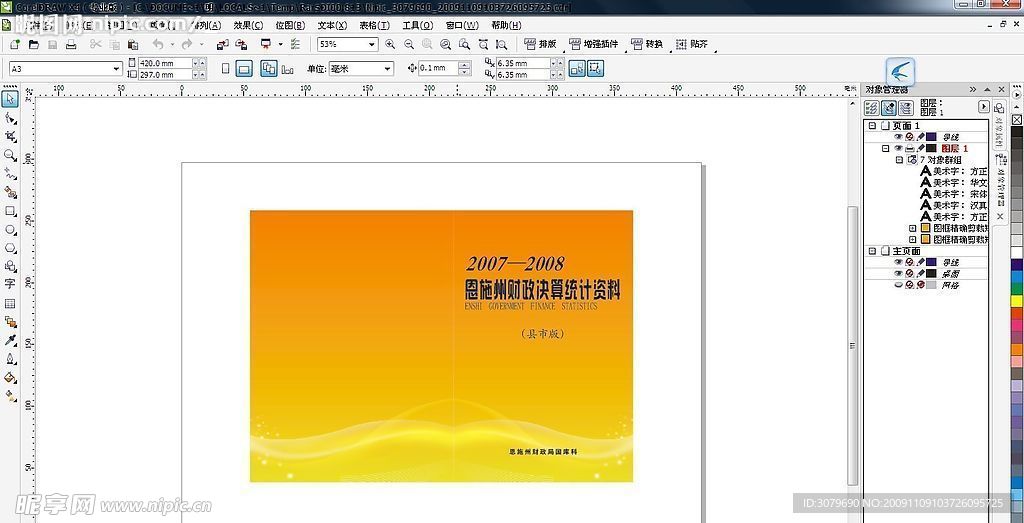Collapse the 7 对象群组 node
1024x523 pixels.
point(899,160)
